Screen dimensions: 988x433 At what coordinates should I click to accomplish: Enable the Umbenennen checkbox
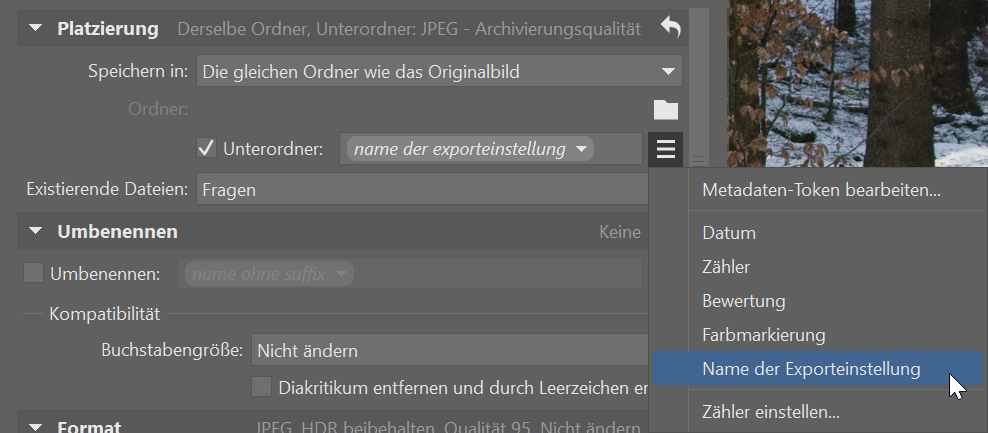click(x=33, y=274)
